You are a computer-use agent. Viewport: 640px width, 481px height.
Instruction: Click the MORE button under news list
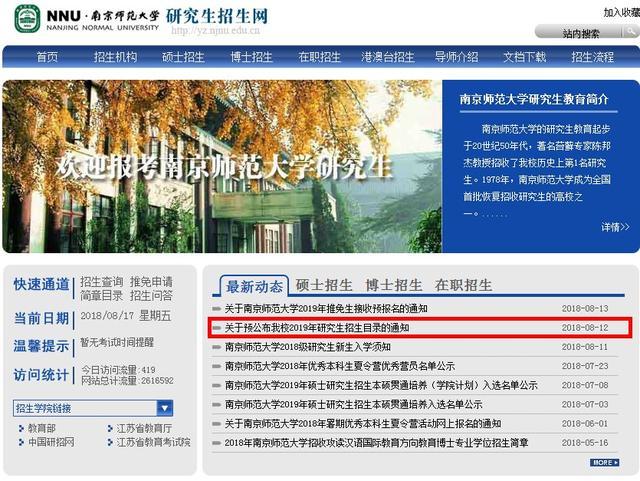604,463
